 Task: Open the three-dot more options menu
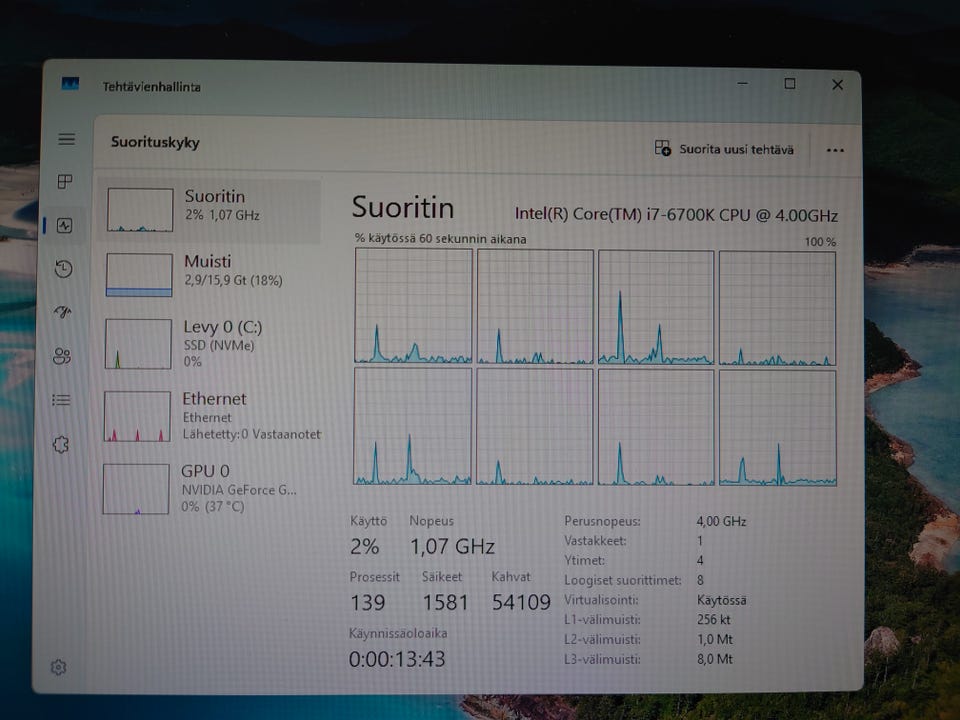pyautogui.click(x=835, y=150)
